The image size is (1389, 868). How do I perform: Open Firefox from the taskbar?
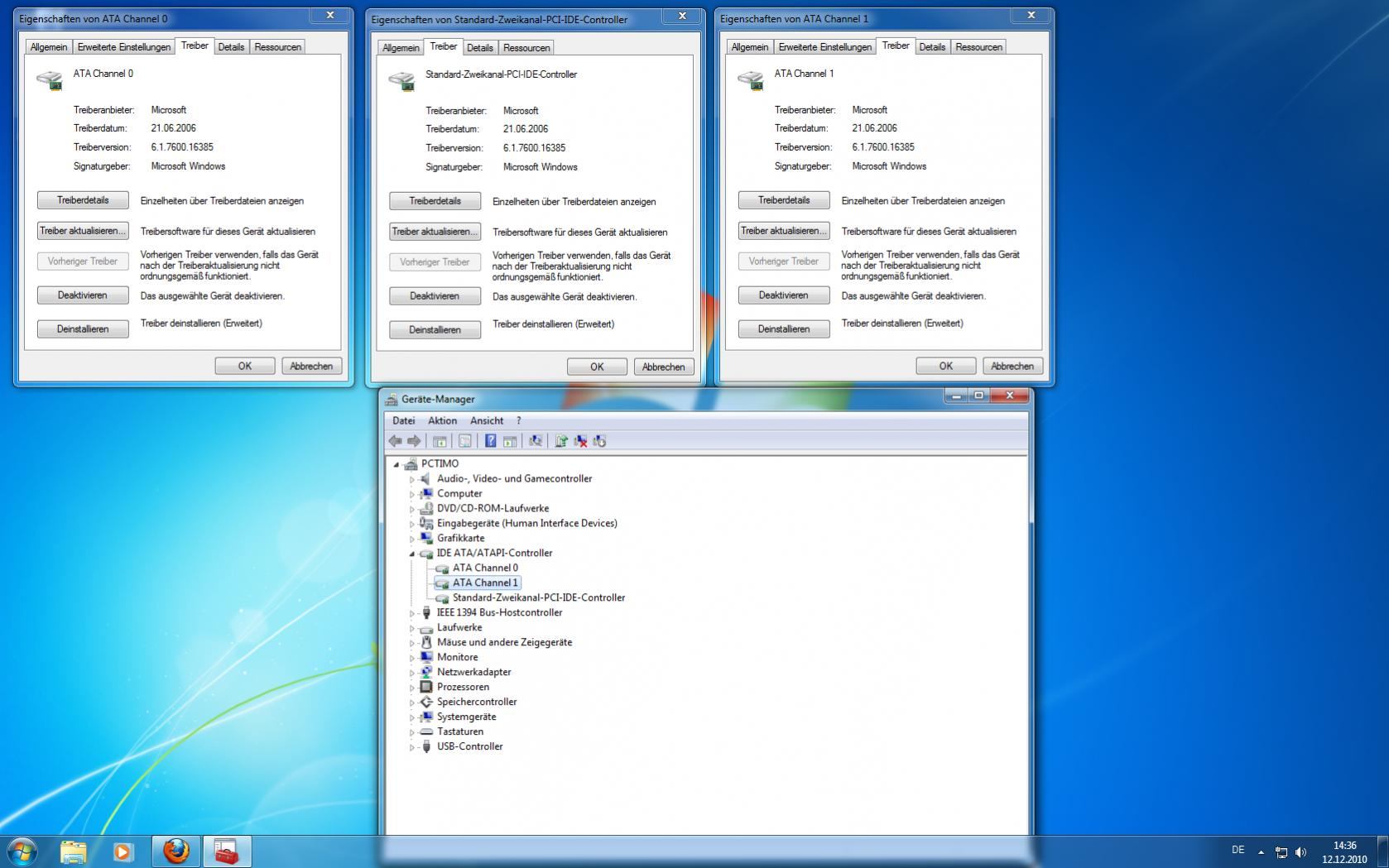175,851
